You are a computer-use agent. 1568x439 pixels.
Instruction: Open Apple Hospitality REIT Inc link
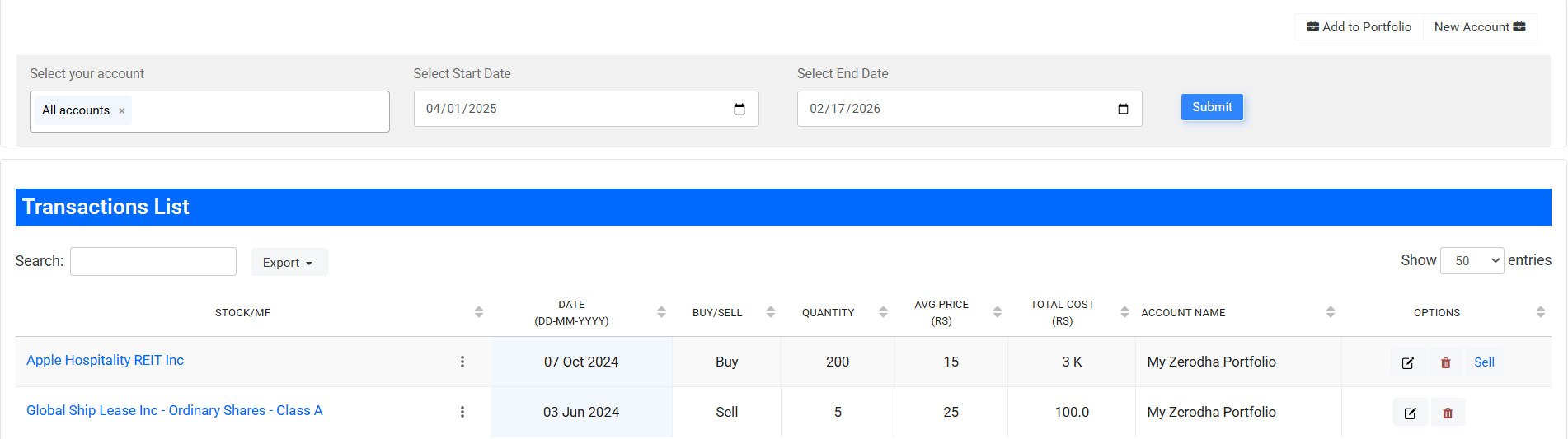(105, 360)
